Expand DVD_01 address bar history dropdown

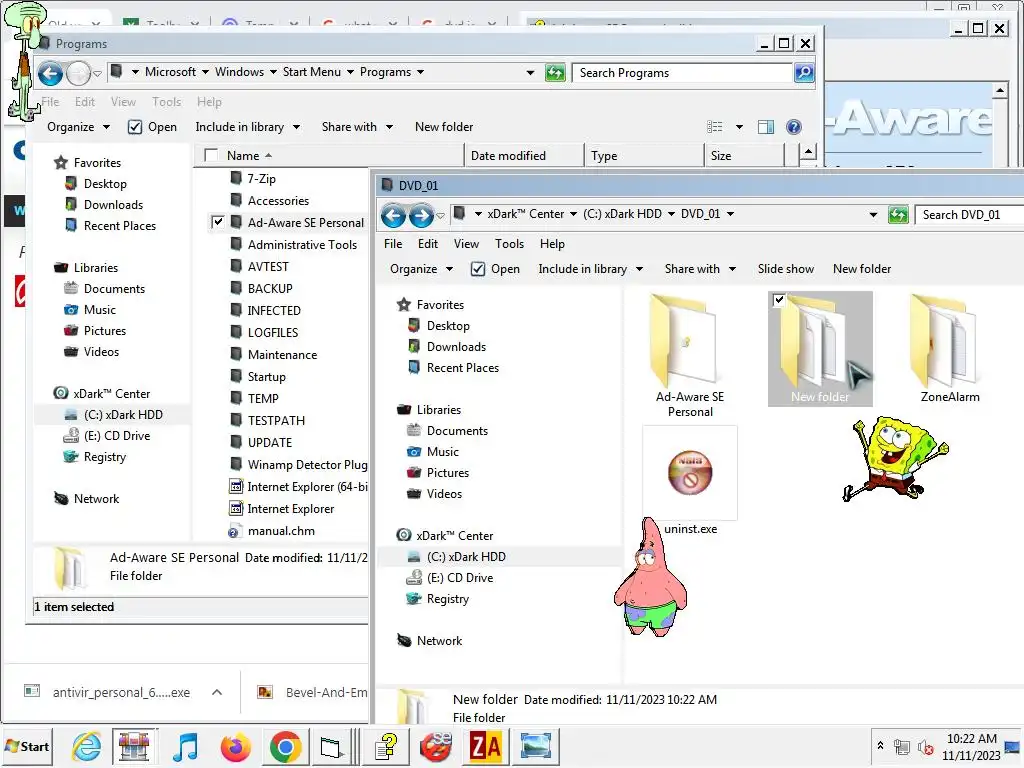tap(873, 215)
